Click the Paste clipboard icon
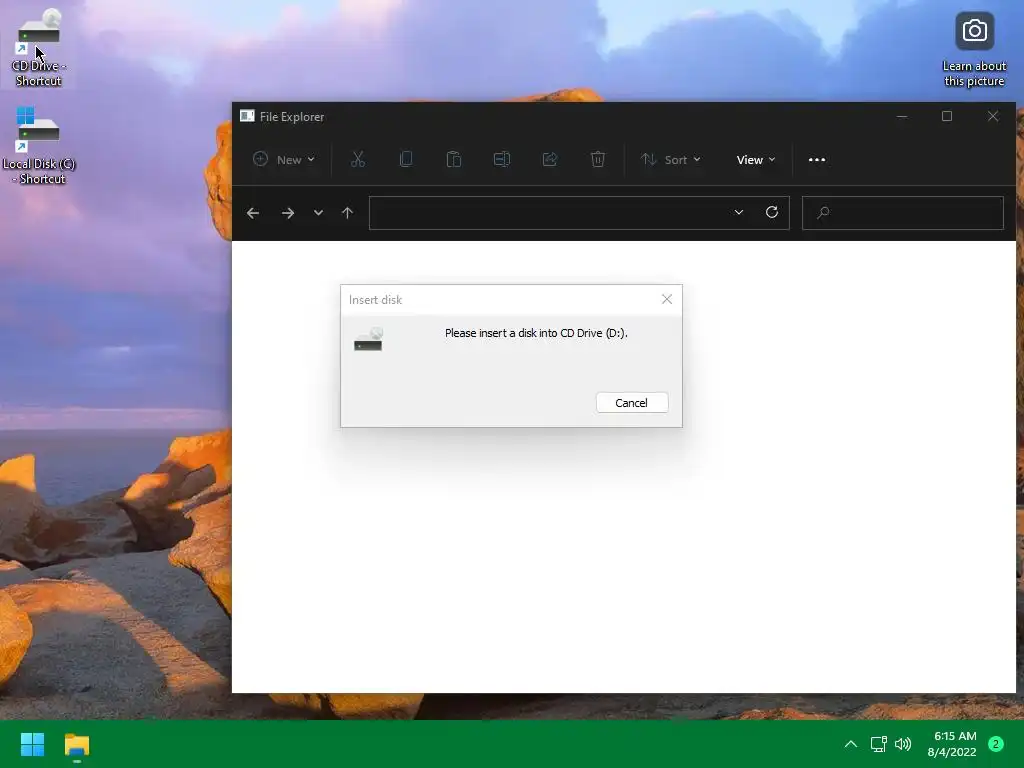This screenshot has height=768, width=1024. 453,159
